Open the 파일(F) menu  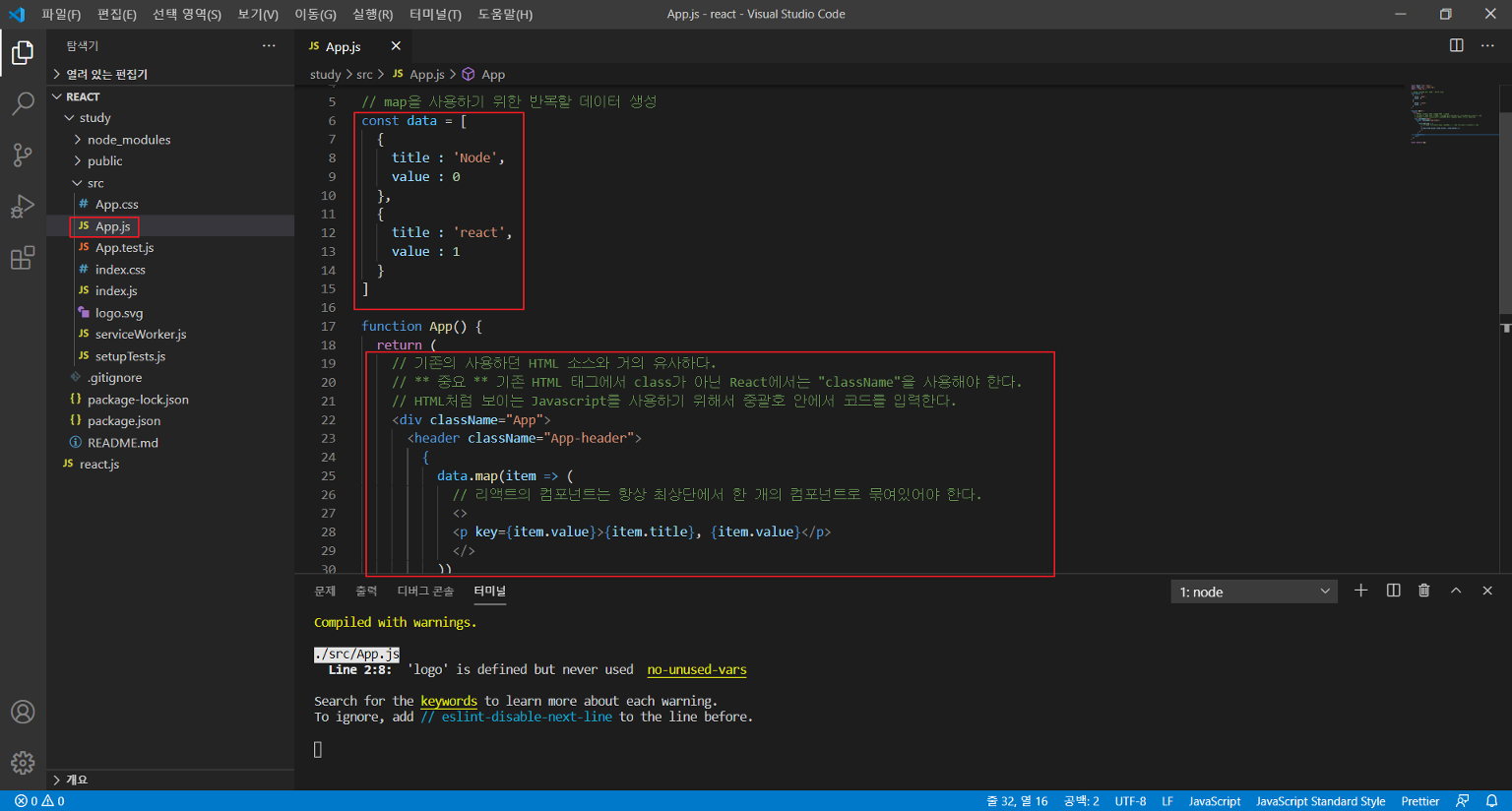coord(61,14)
